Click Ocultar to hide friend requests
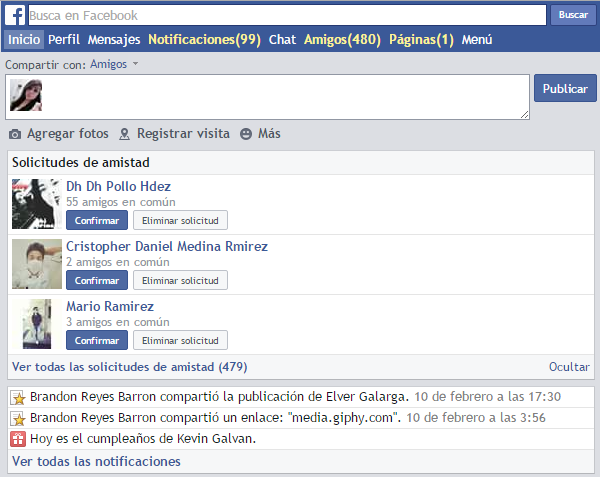Image resolution: width=600 pixels, height=477 pixels. 569,367
